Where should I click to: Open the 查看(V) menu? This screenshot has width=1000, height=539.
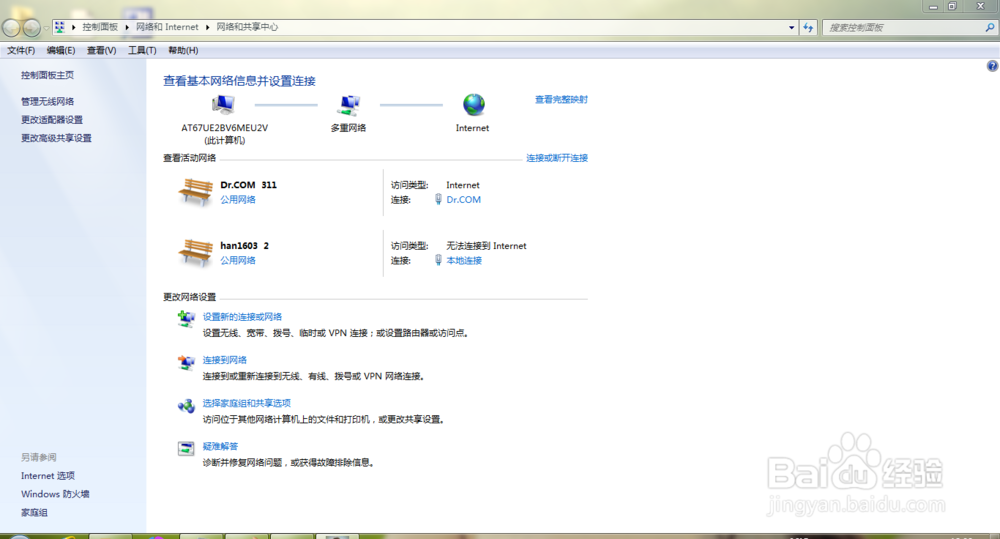pos(101,50)
